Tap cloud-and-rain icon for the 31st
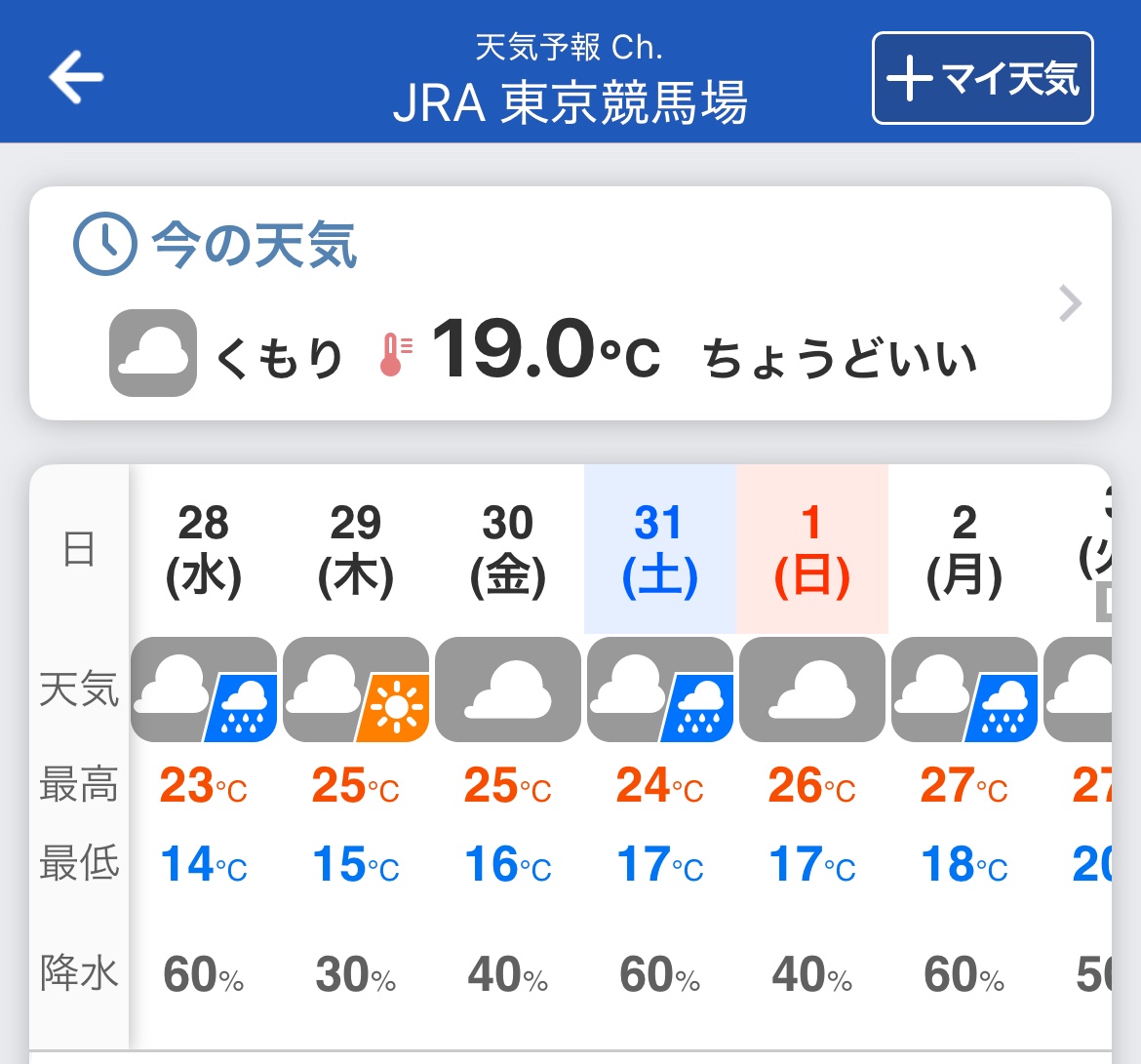Image resolution: width=1141 pixels, height=1064 pixels. [660, 690]
